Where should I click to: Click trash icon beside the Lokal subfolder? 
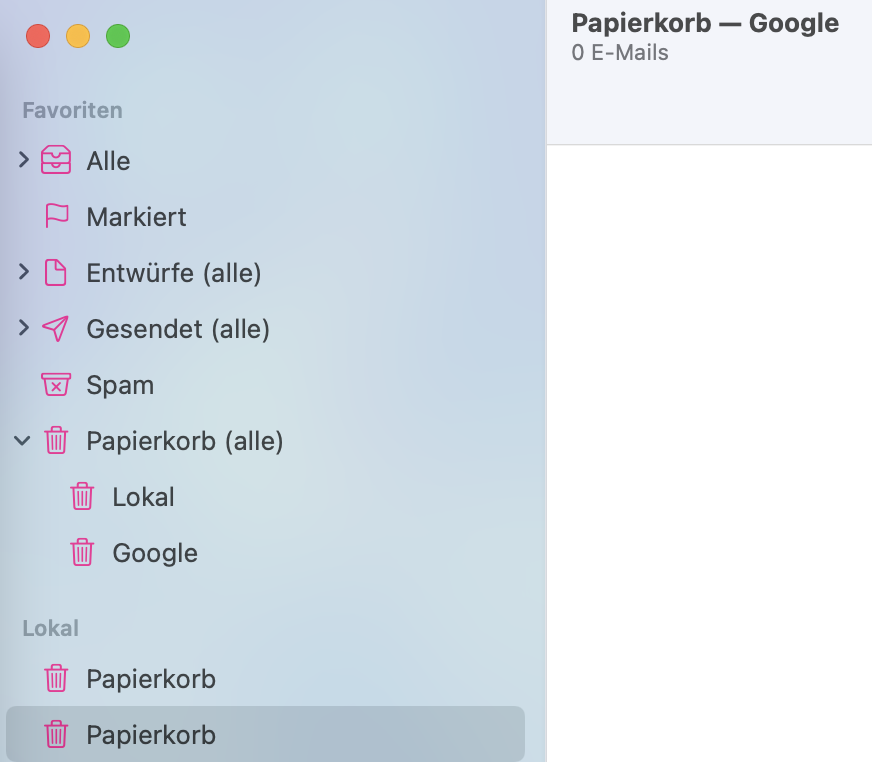click(x=82, y=497)
